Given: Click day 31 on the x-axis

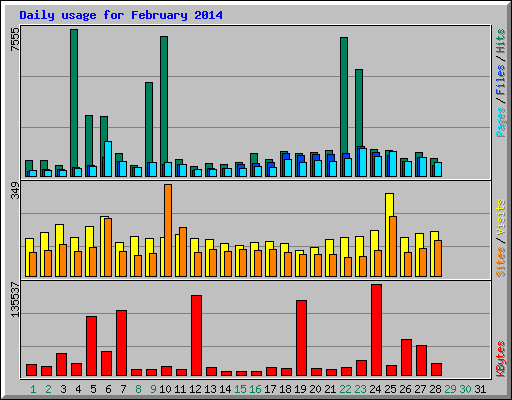Looking at the screenshot, I should pyautogui.click(x=480, y=389).
